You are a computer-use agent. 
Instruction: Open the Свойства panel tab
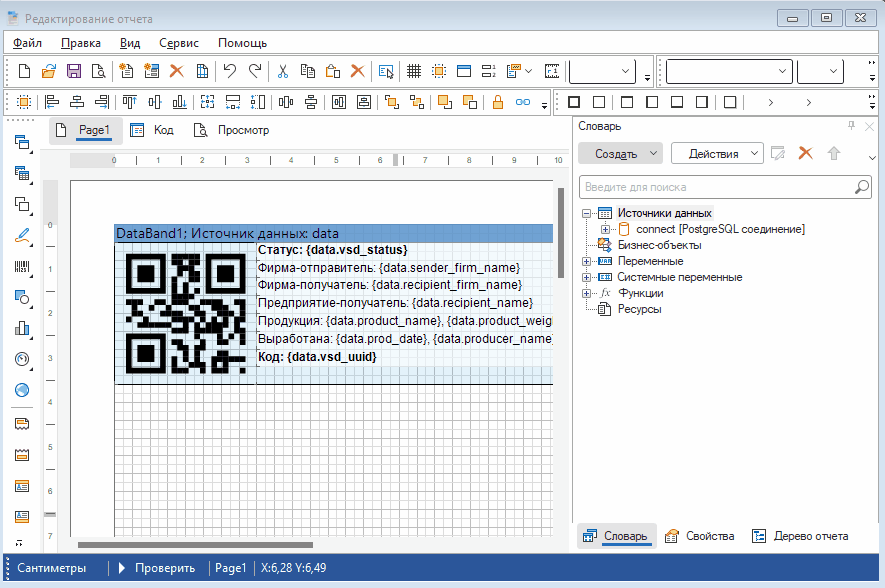[x=700, y=536]
